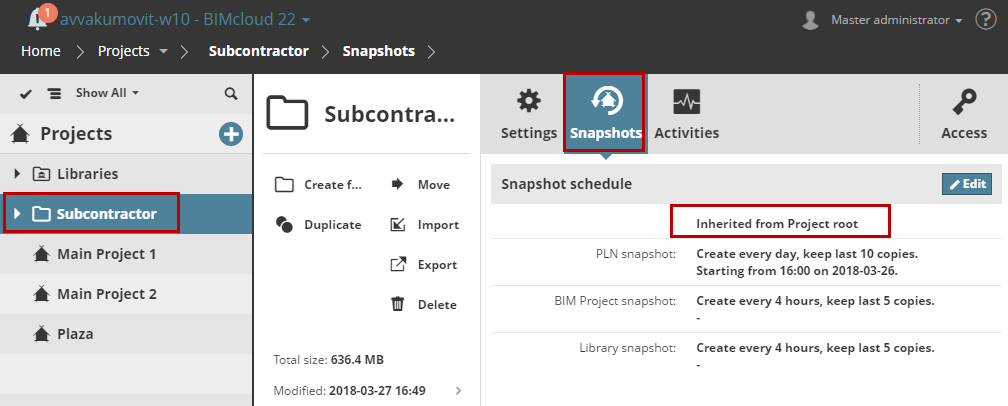Select Main Project 2 in tree
This screenshot has height=406, width=1008.
pyautogui.click(x=106, y=294)
